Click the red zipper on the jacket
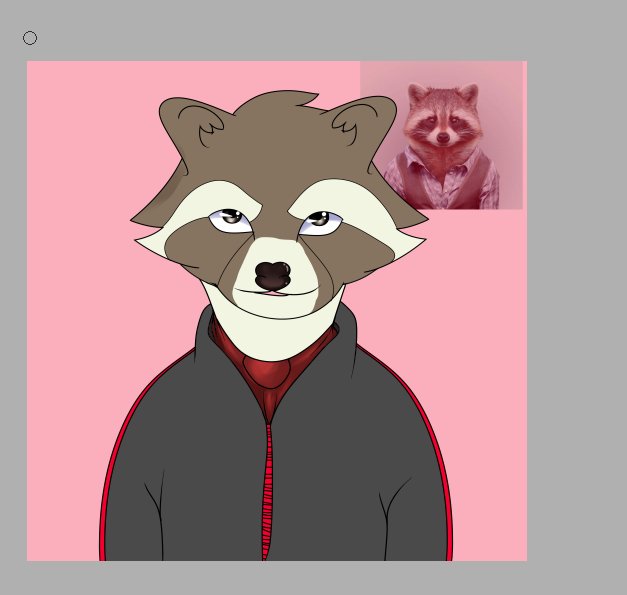This screenshot has width=627, height=595. point(267,492)
